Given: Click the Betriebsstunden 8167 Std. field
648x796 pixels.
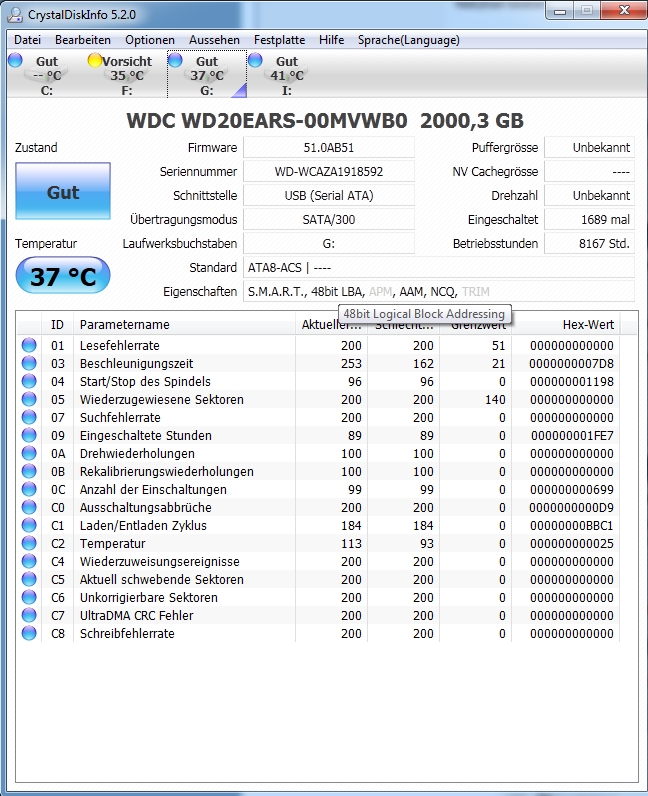Looking at the screenshot, I should pyautogui.click(x=590, y=244).
